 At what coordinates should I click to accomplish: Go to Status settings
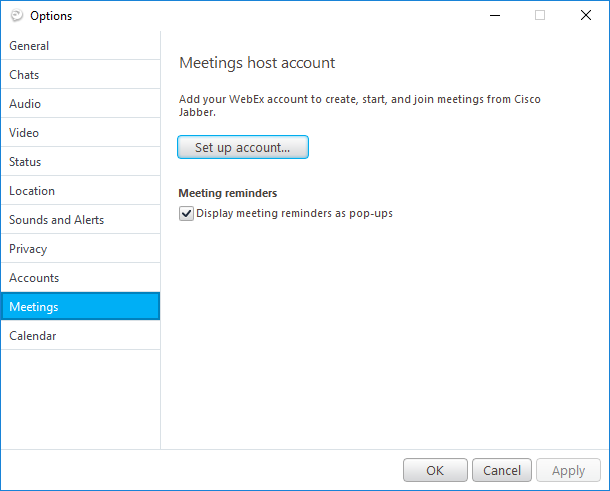[x=81, y=161]
